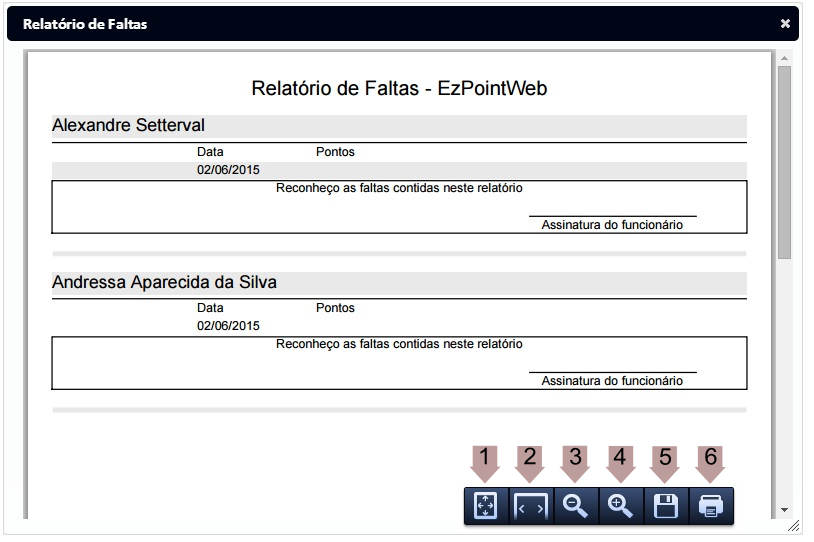The height and width of the screenshot is (542, 814).
Task: Click the dialog resize grip in the corner
Action: click(793, 524)
